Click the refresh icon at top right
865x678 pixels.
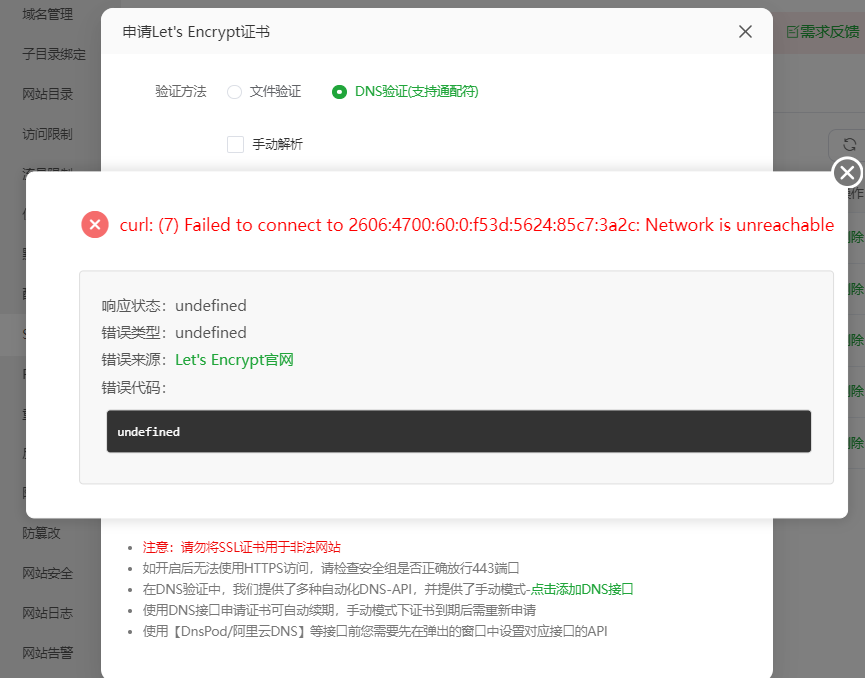(x=850, y=145)
